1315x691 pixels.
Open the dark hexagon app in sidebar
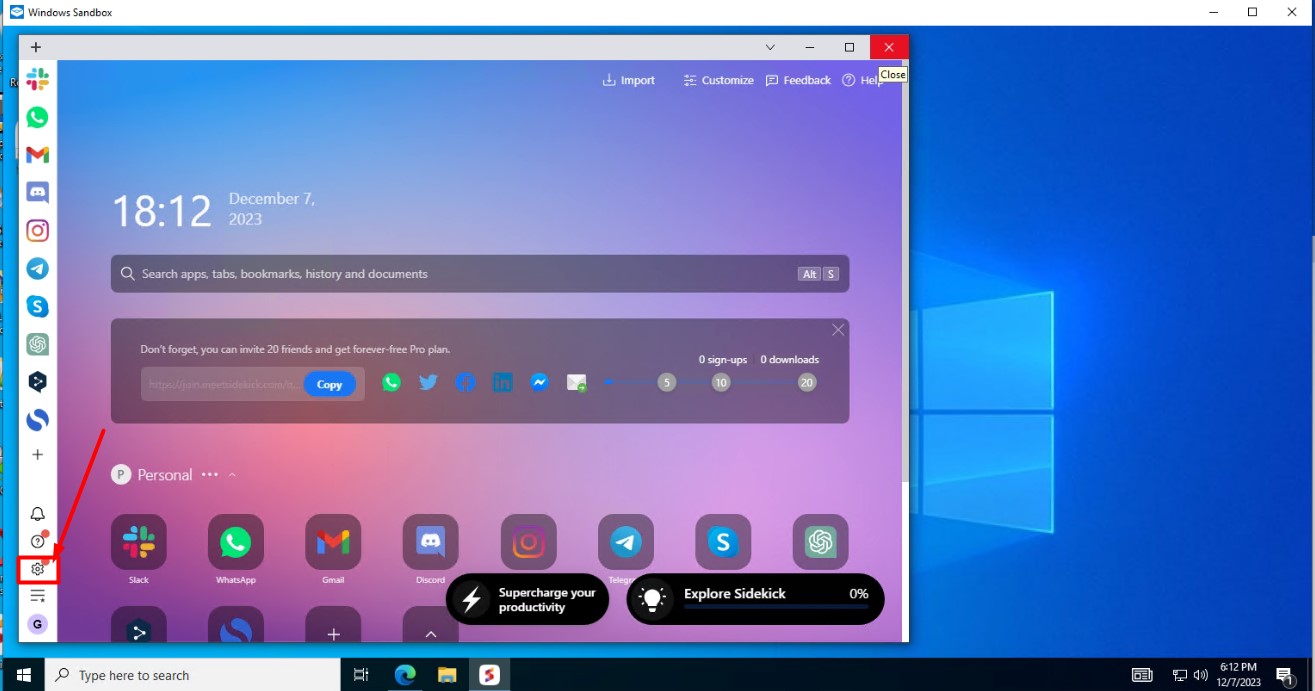(37, 381)
